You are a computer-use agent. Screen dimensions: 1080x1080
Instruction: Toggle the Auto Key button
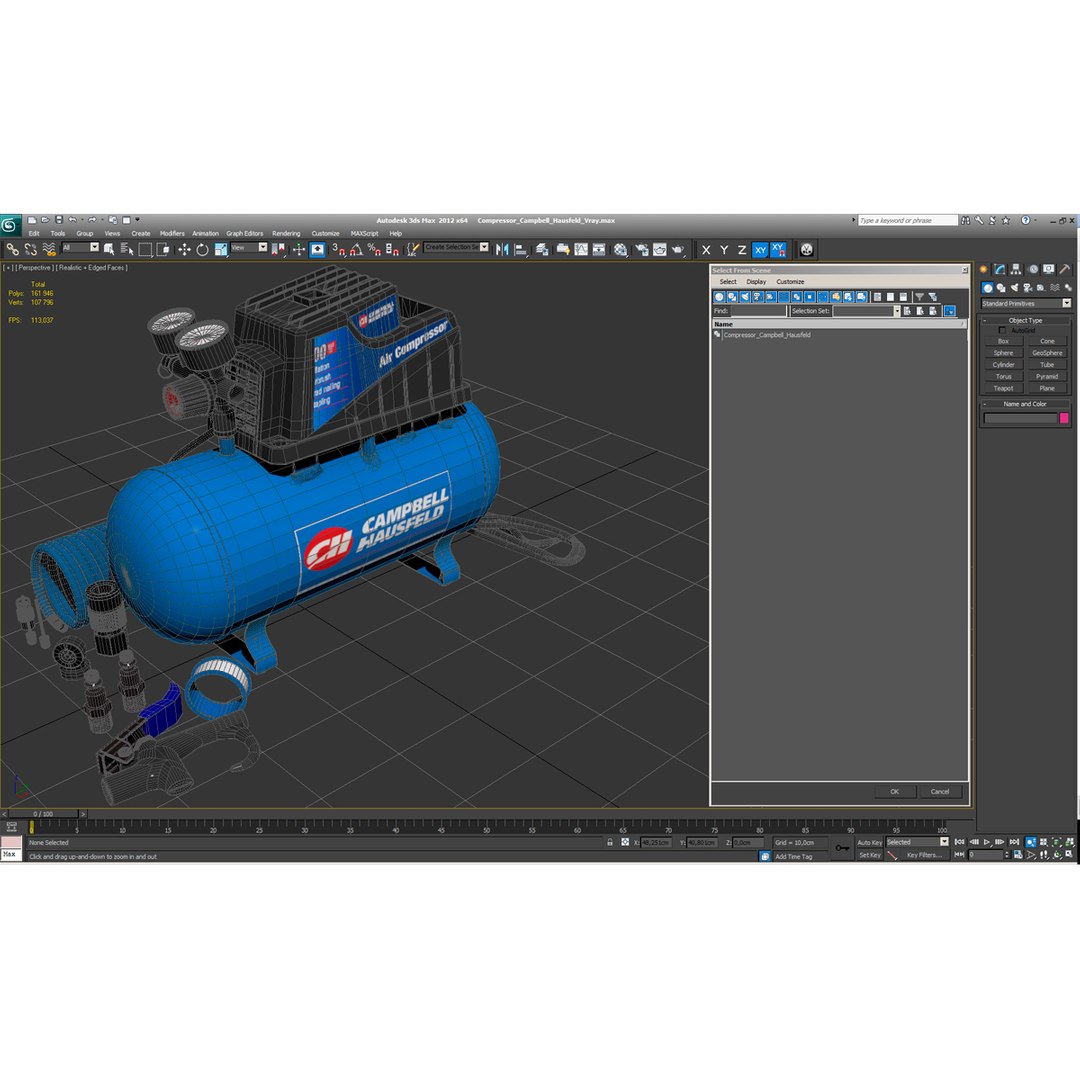(869, 842)
